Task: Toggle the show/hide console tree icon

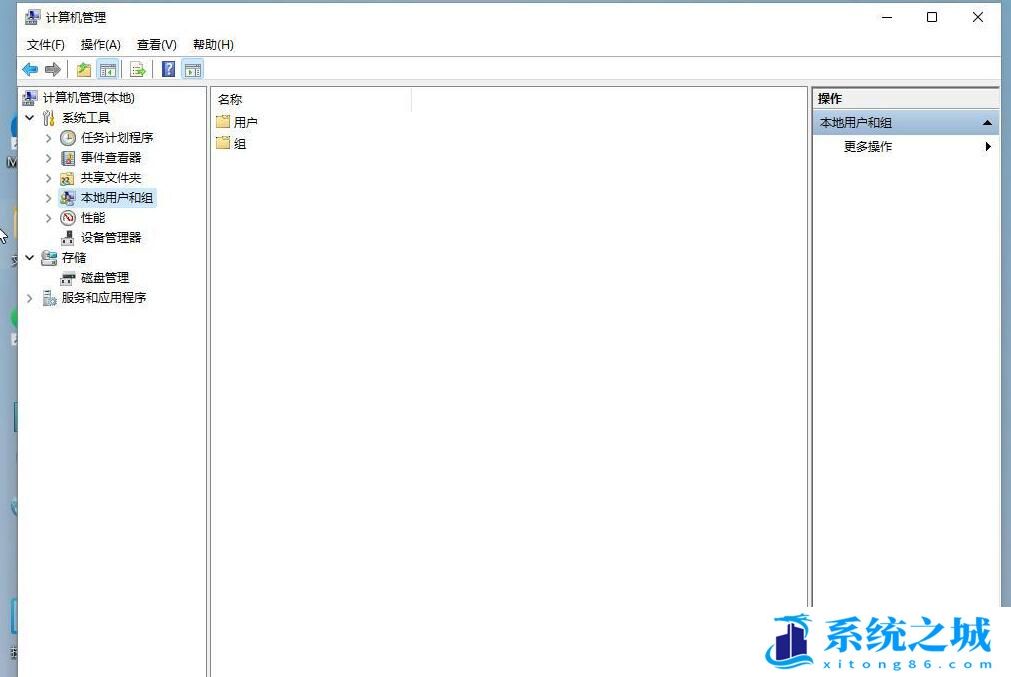Action: (x=107, y=69)
